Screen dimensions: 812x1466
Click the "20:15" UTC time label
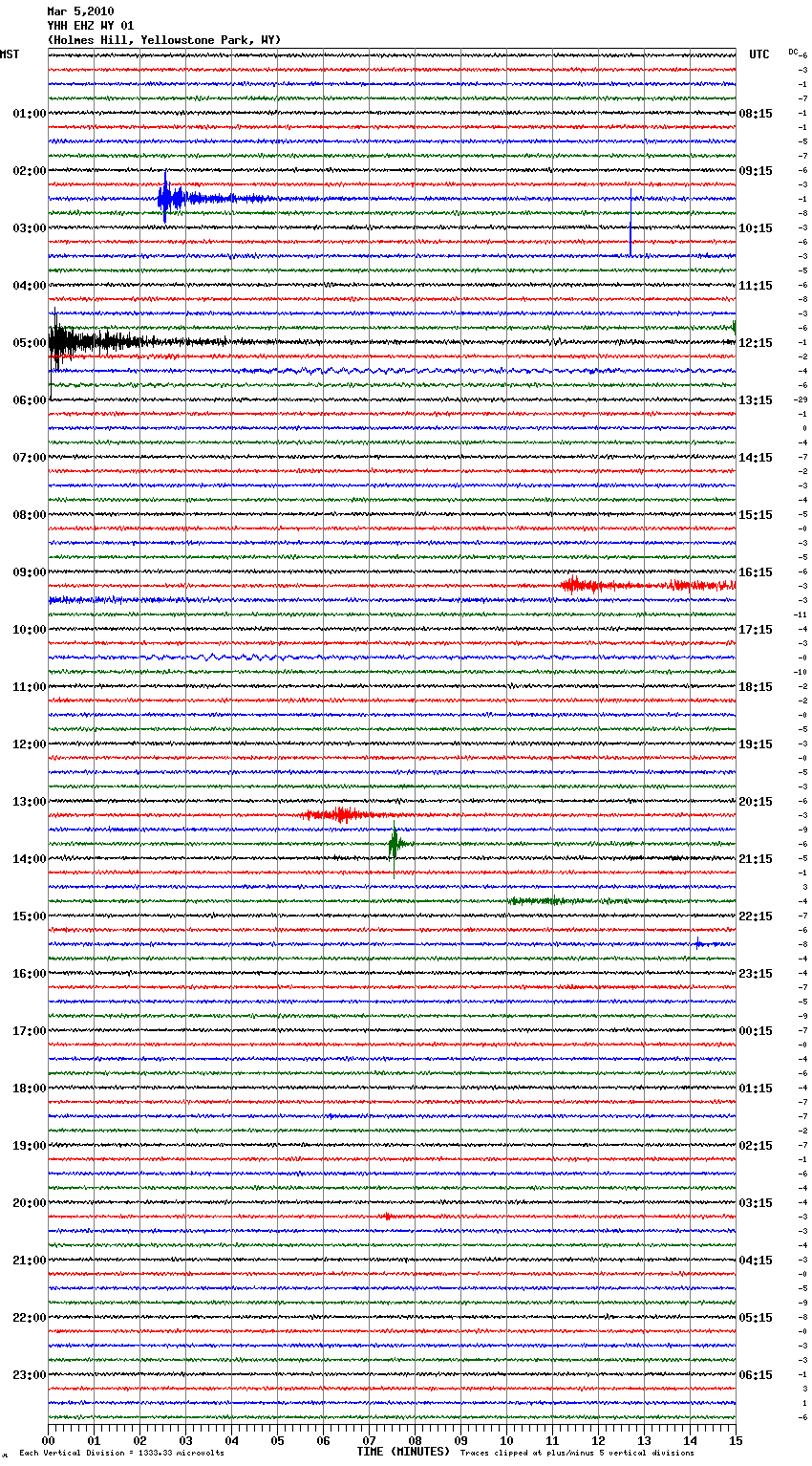tap(756, 802)
